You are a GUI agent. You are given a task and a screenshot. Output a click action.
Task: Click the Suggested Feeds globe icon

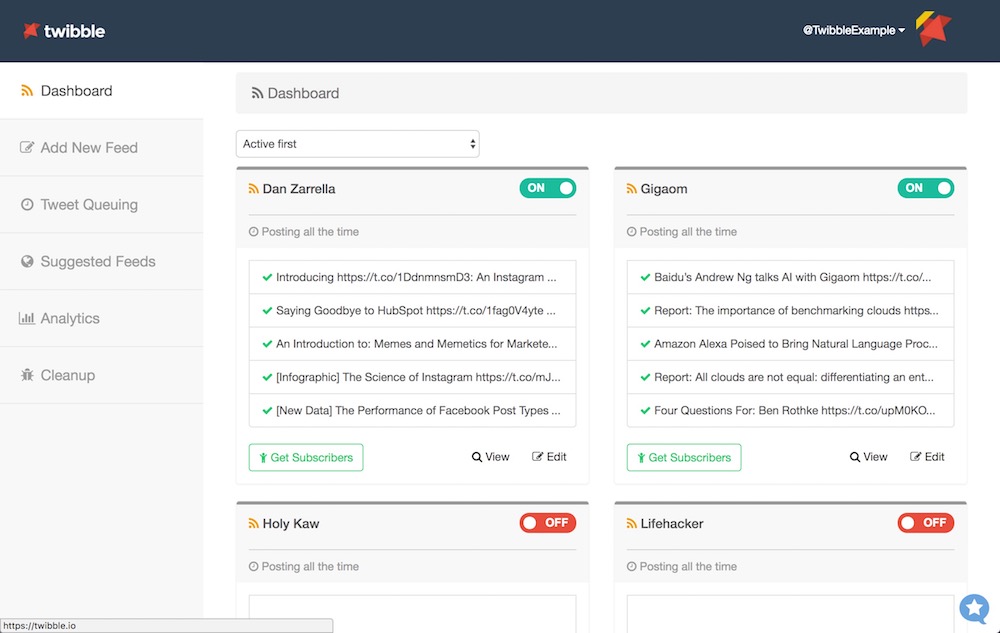coord(27,261)
